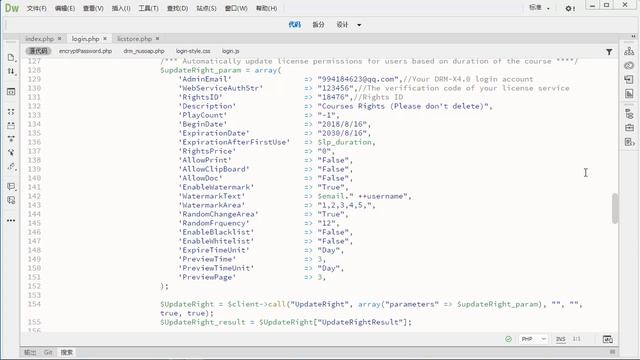The image size is (640, 360).
Task: Open the Customize Toolbar three-dots icon
Action: (11, 220)
